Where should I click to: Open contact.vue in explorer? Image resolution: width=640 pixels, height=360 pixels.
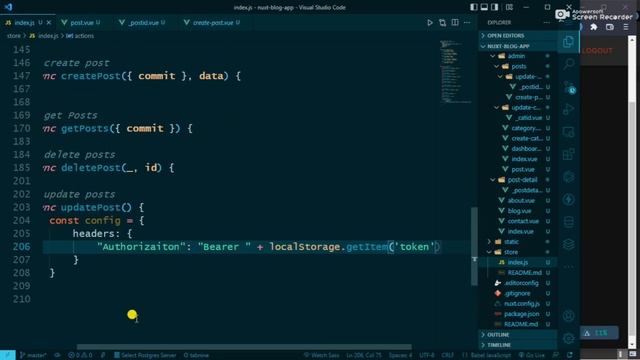click(x=523, y=221)
